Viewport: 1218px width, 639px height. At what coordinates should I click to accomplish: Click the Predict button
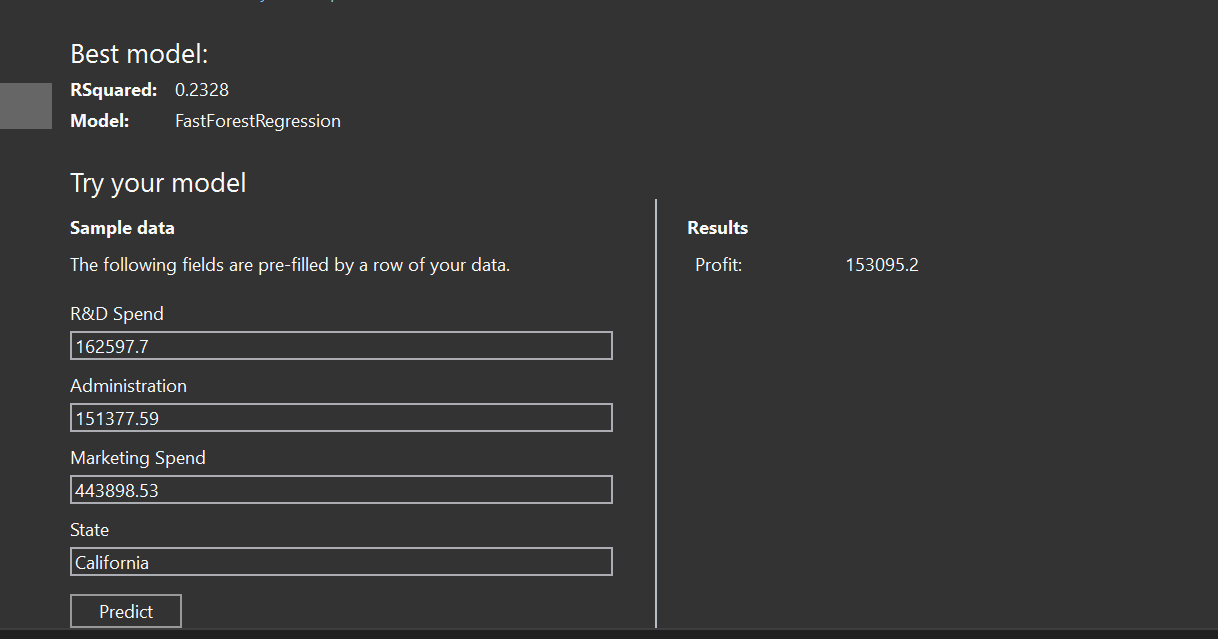(125, 610)
